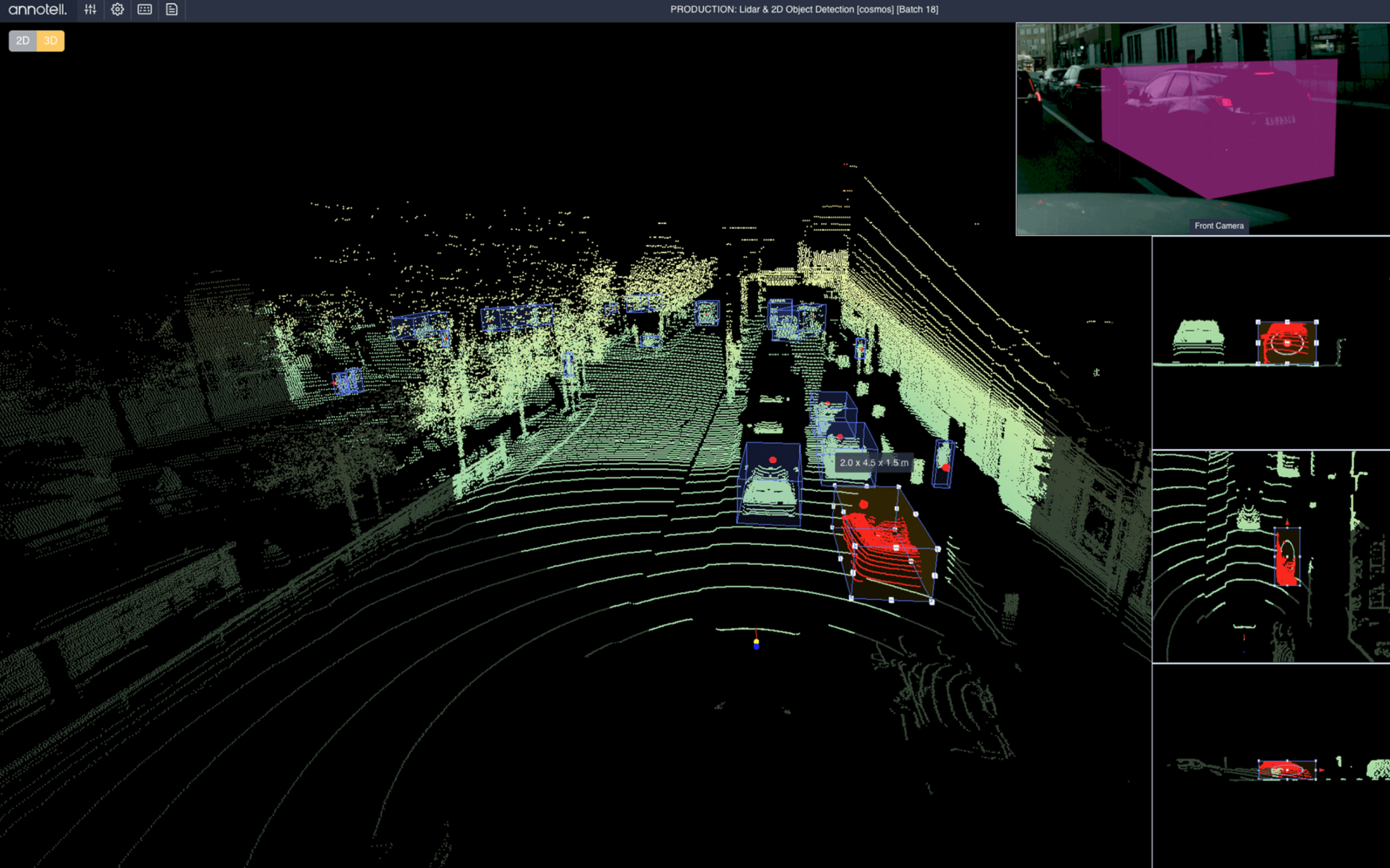Click the Front Camera thumbnail view
This screenshot has width=1390, height=868.
1202,129
